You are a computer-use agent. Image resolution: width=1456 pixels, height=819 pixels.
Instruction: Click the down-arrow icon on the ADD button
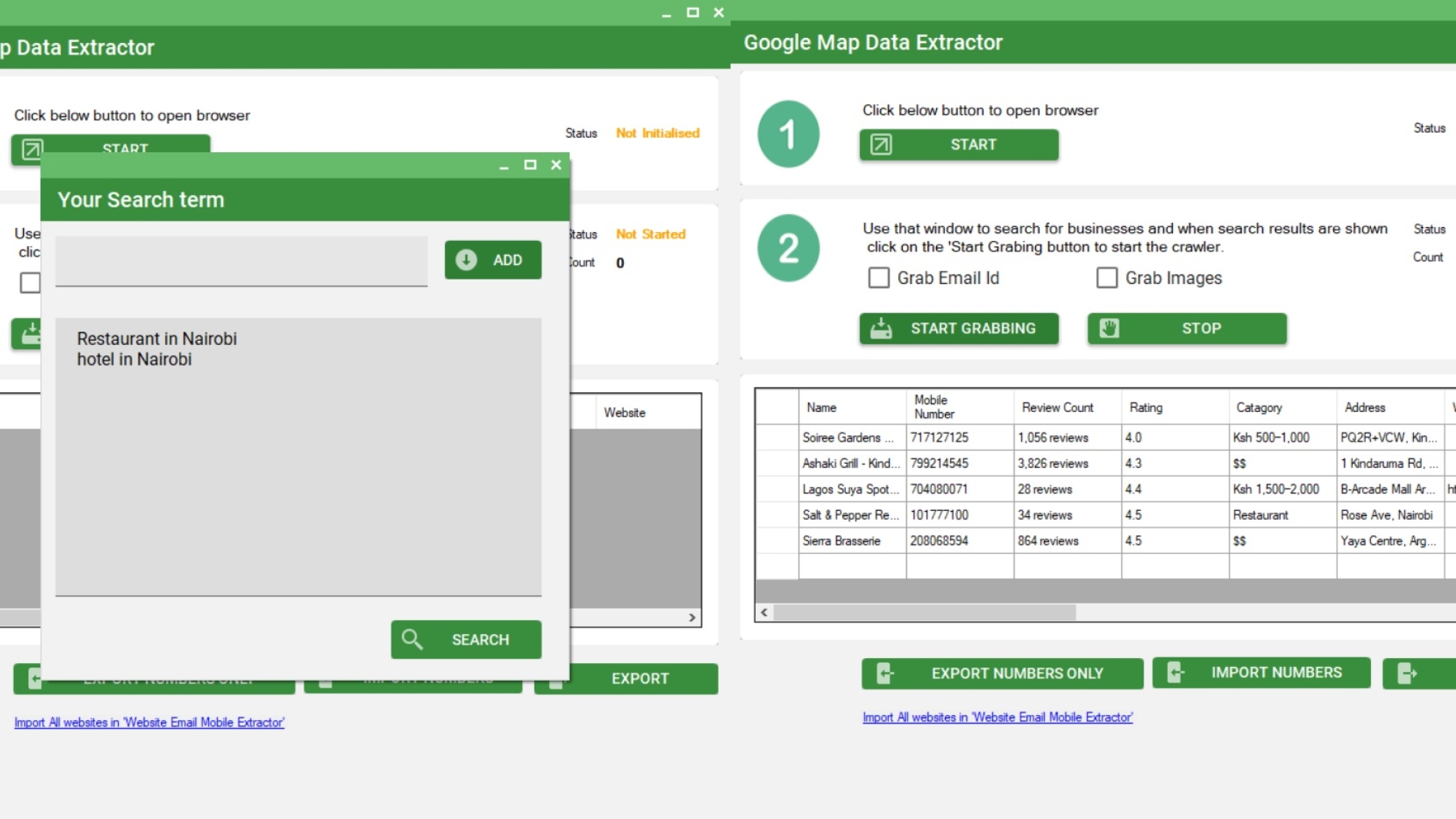click(x=466, y=260)
